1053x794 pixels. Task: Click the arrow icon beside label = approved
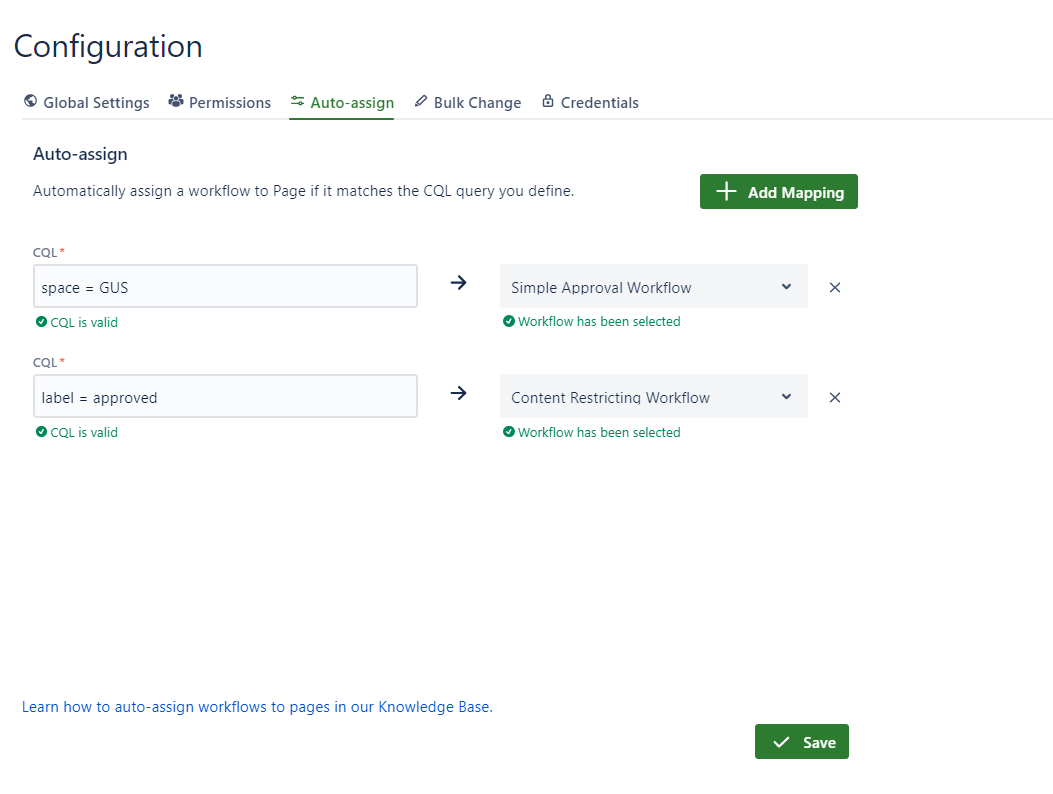(459, 393)
